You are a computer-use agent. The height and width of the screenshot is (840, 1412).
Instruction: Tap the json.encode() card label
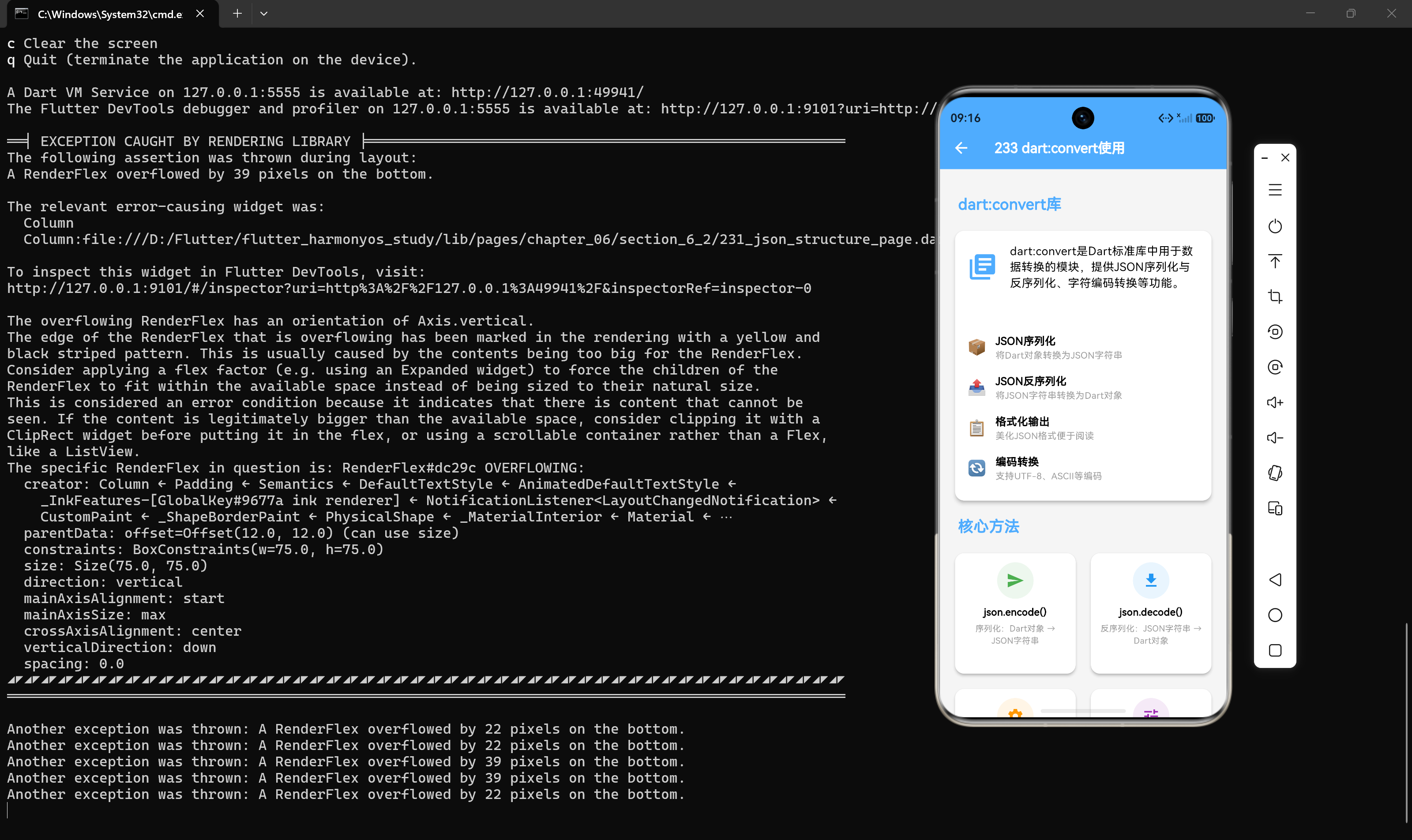(x=1014, y=612)
